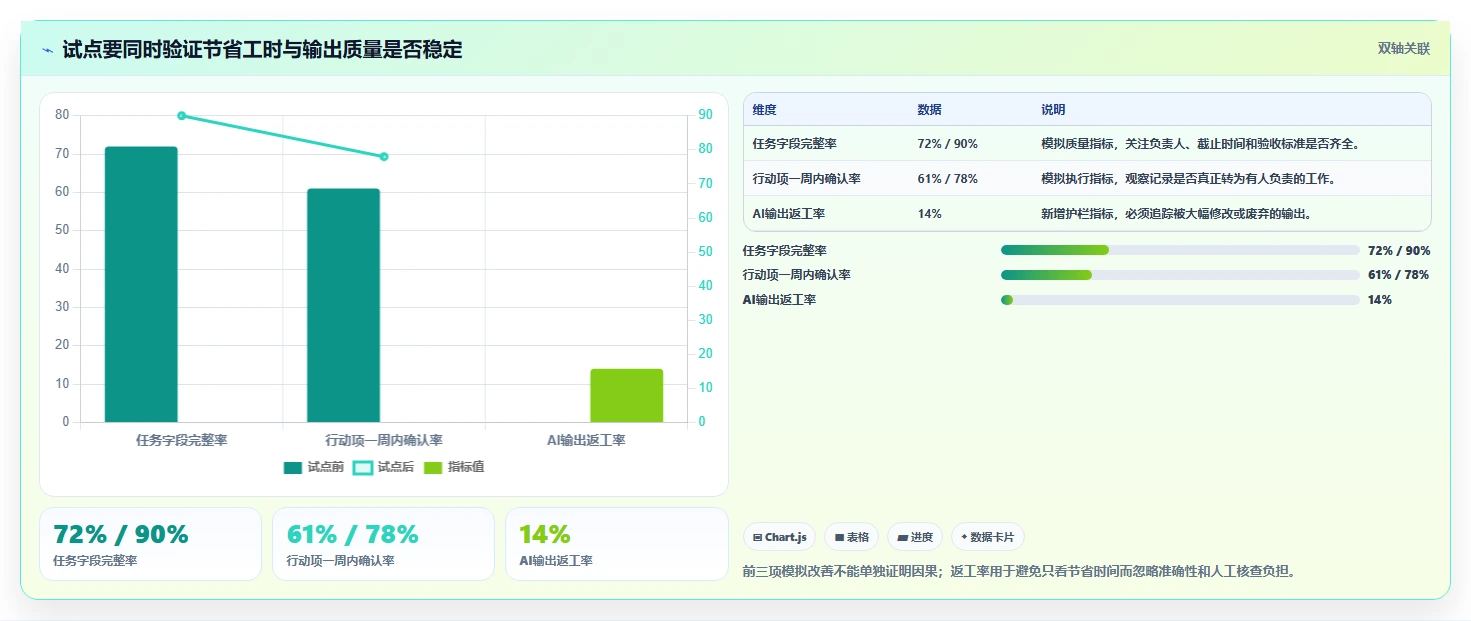Click the line point at 78 over 行动项一周内确认率
Viewport: 1471px width, 621px height.
(384, 157)
